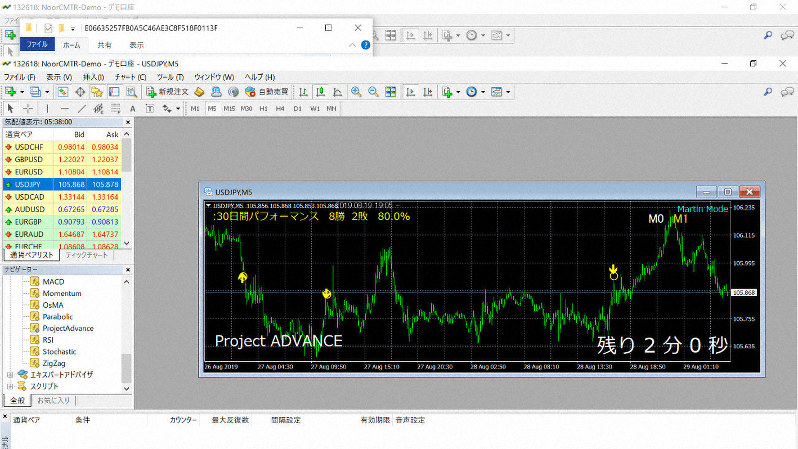The height and width of the screenshot is (449, 798).
Task: Zoom in on the chart
Action: point(356,92)
